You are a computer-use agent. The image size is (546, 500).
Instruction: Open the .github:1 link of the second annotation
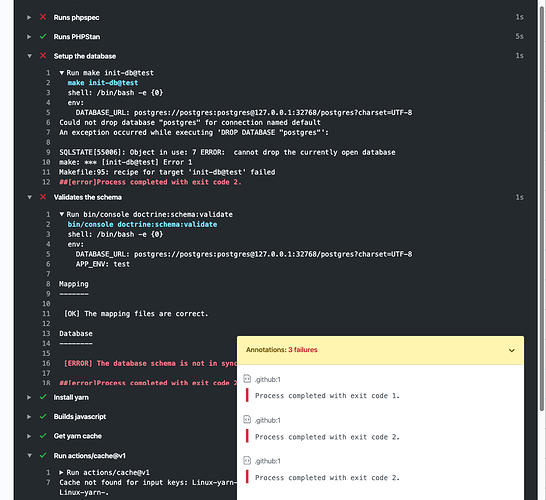[x=267, y=420]
